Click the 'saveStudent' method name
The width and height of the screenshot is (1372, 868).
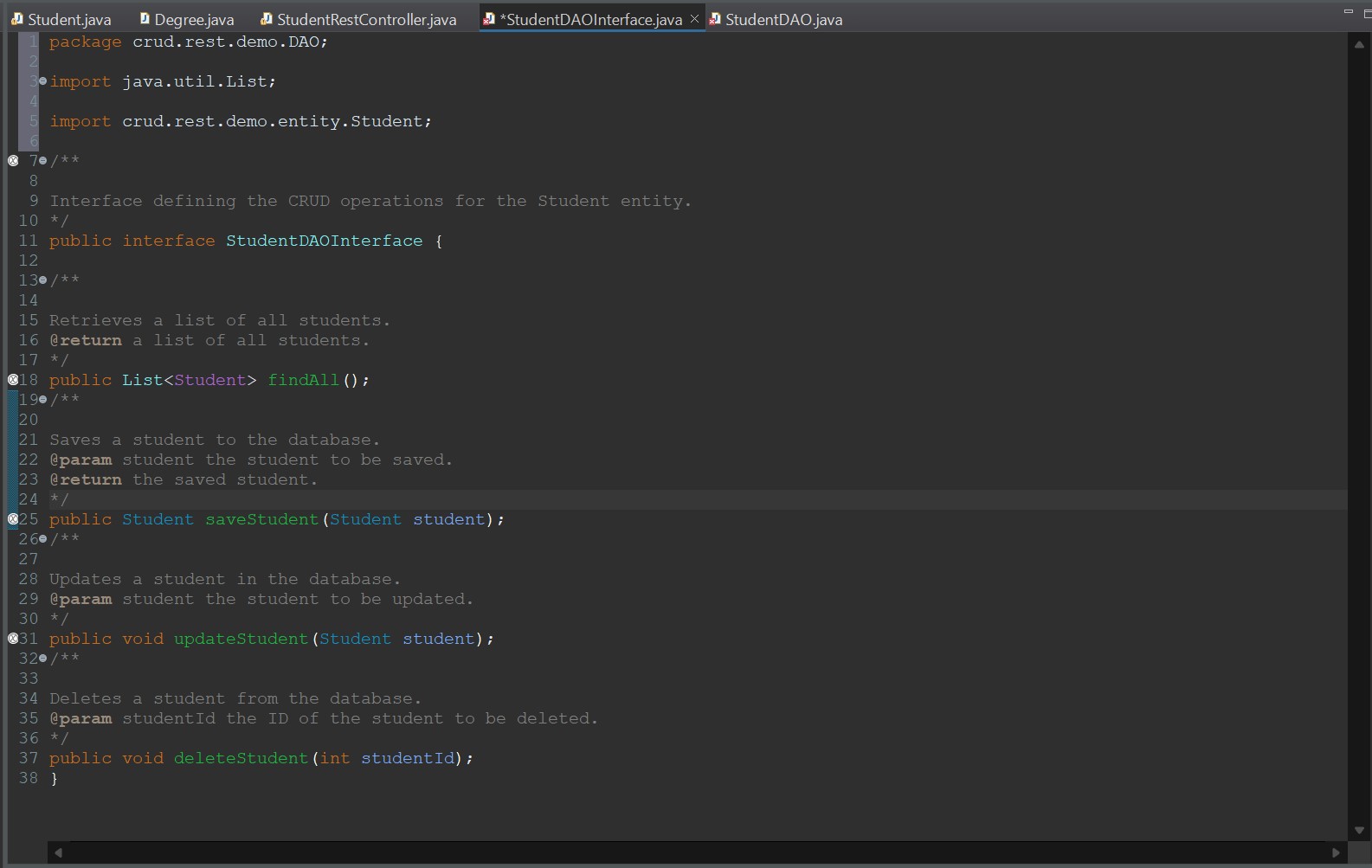point(262,519)
